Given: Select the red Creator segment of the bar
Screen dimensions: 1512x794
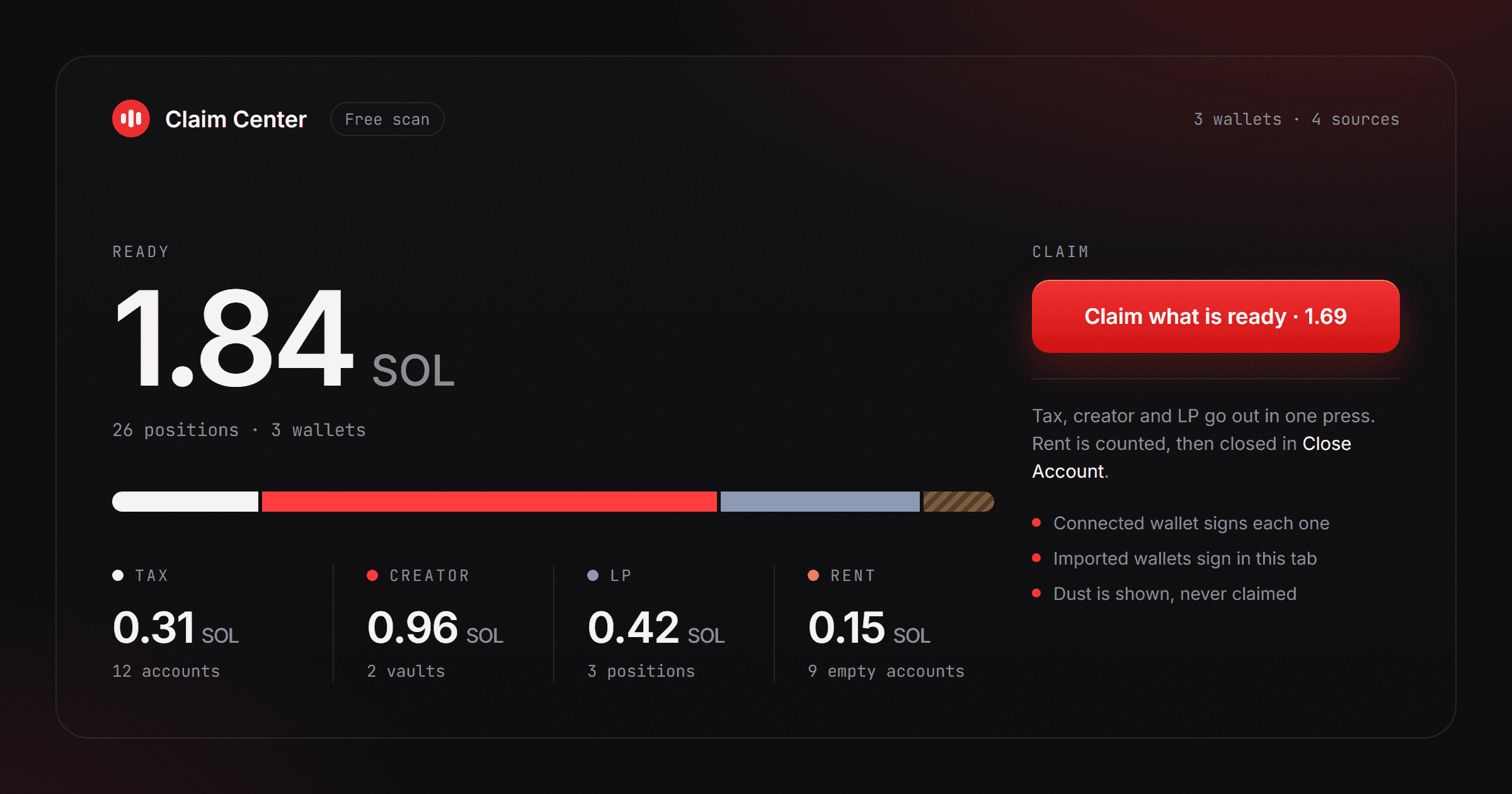Looking at the screenshot, I should [490, 502].
